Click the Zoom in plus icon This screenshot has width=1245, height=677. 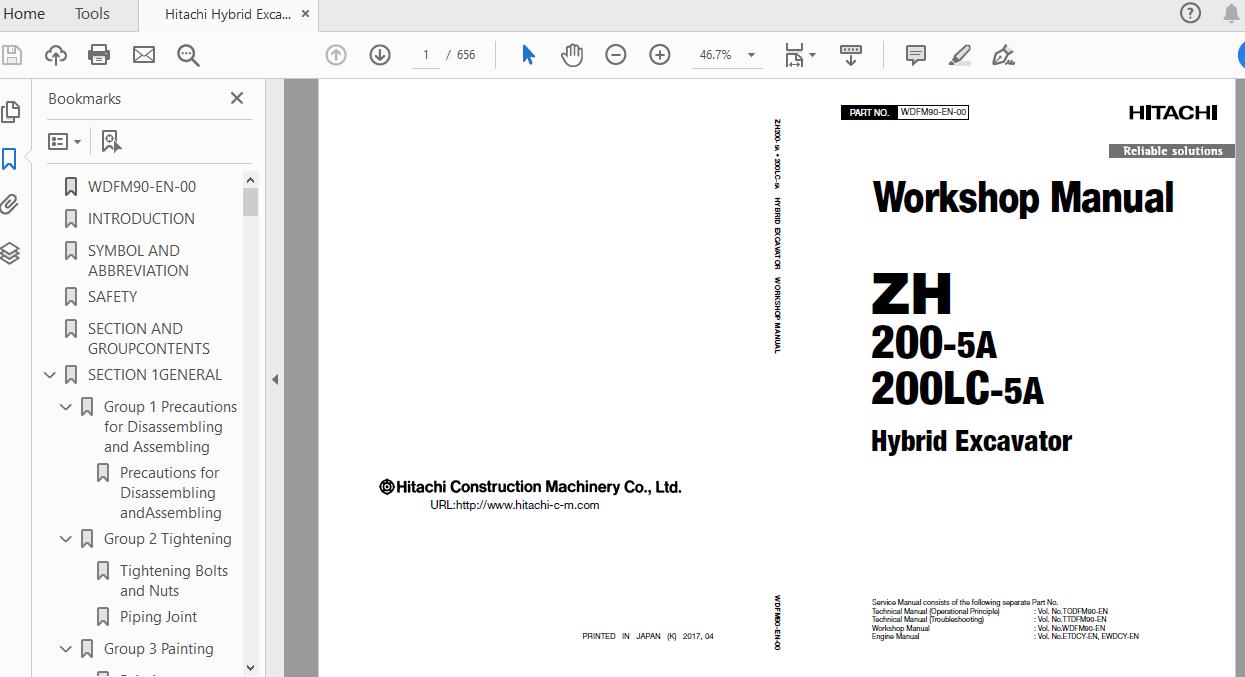coord(660,55)
